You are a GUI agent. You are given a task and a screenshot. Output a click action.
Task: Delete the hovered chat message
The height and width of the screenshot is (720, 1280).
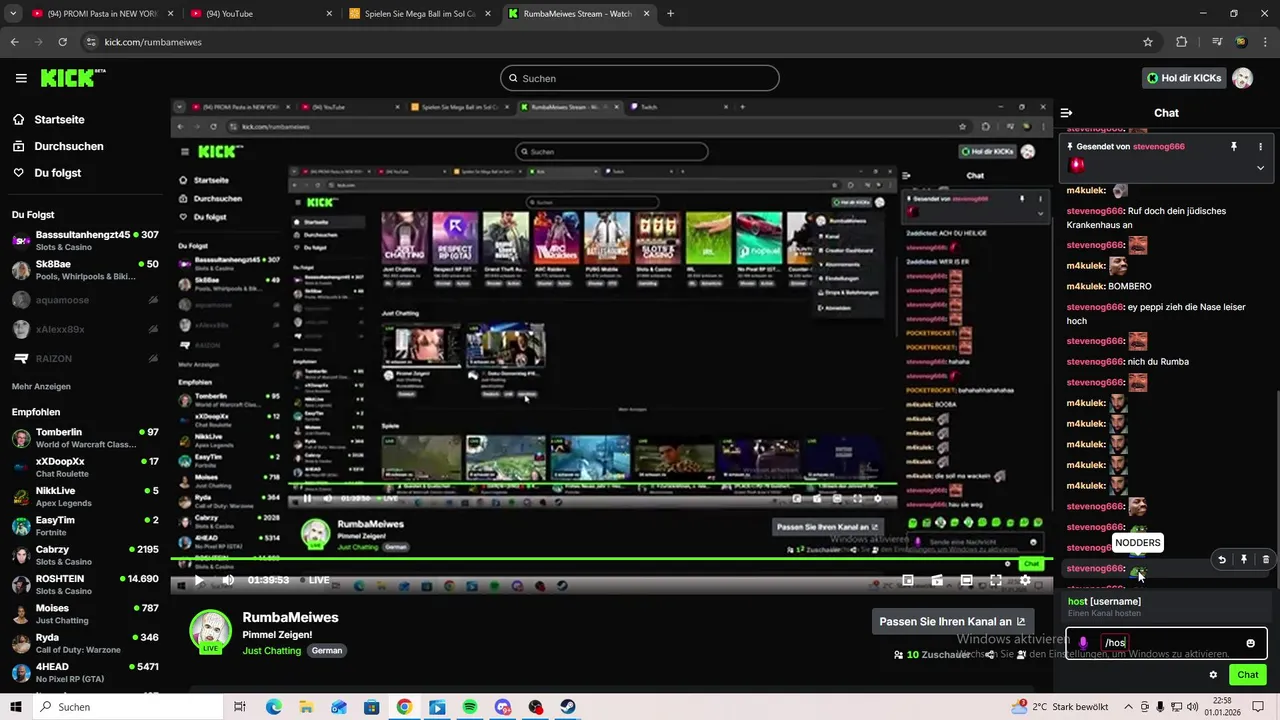(x=1265, y=560)
